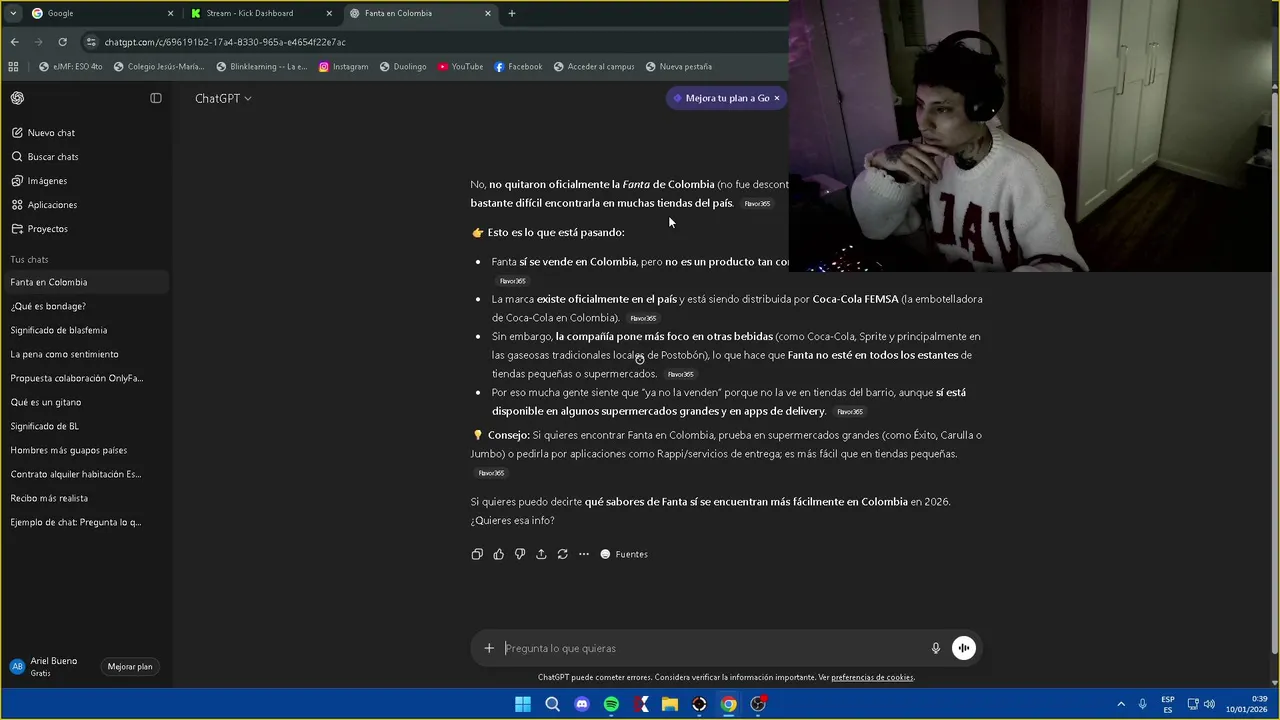
Task: Start voice mode with waveform button
Action: 964,648
